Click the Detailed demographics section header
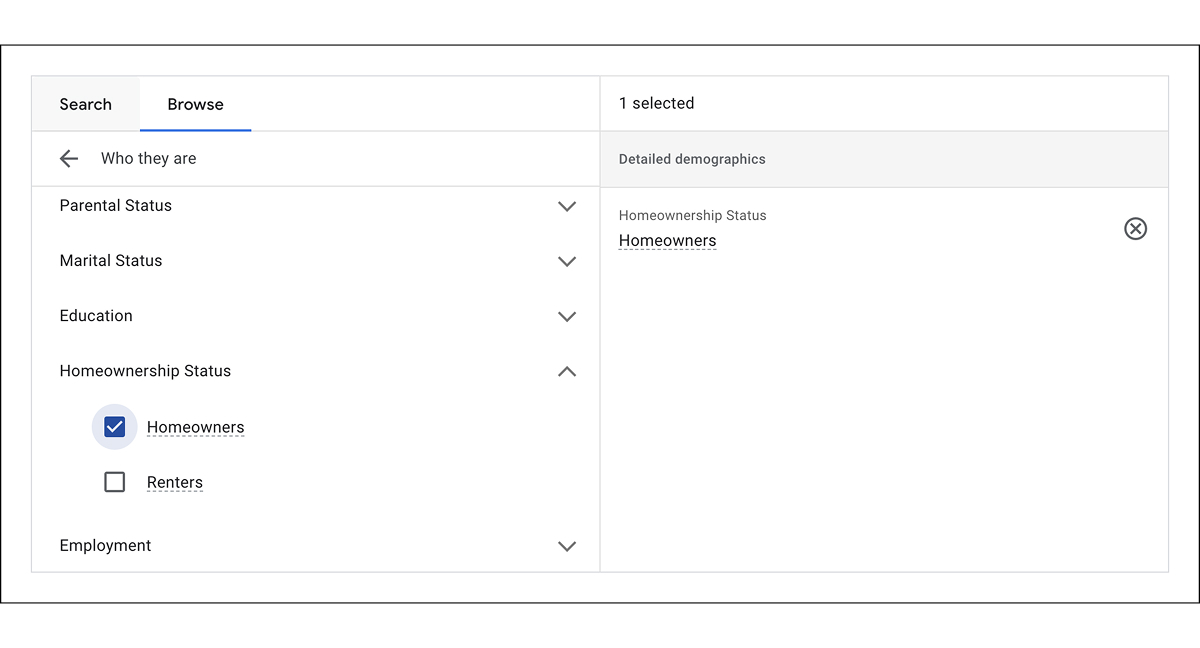This screenshot has height=648, width=1200. coord(692,159)
